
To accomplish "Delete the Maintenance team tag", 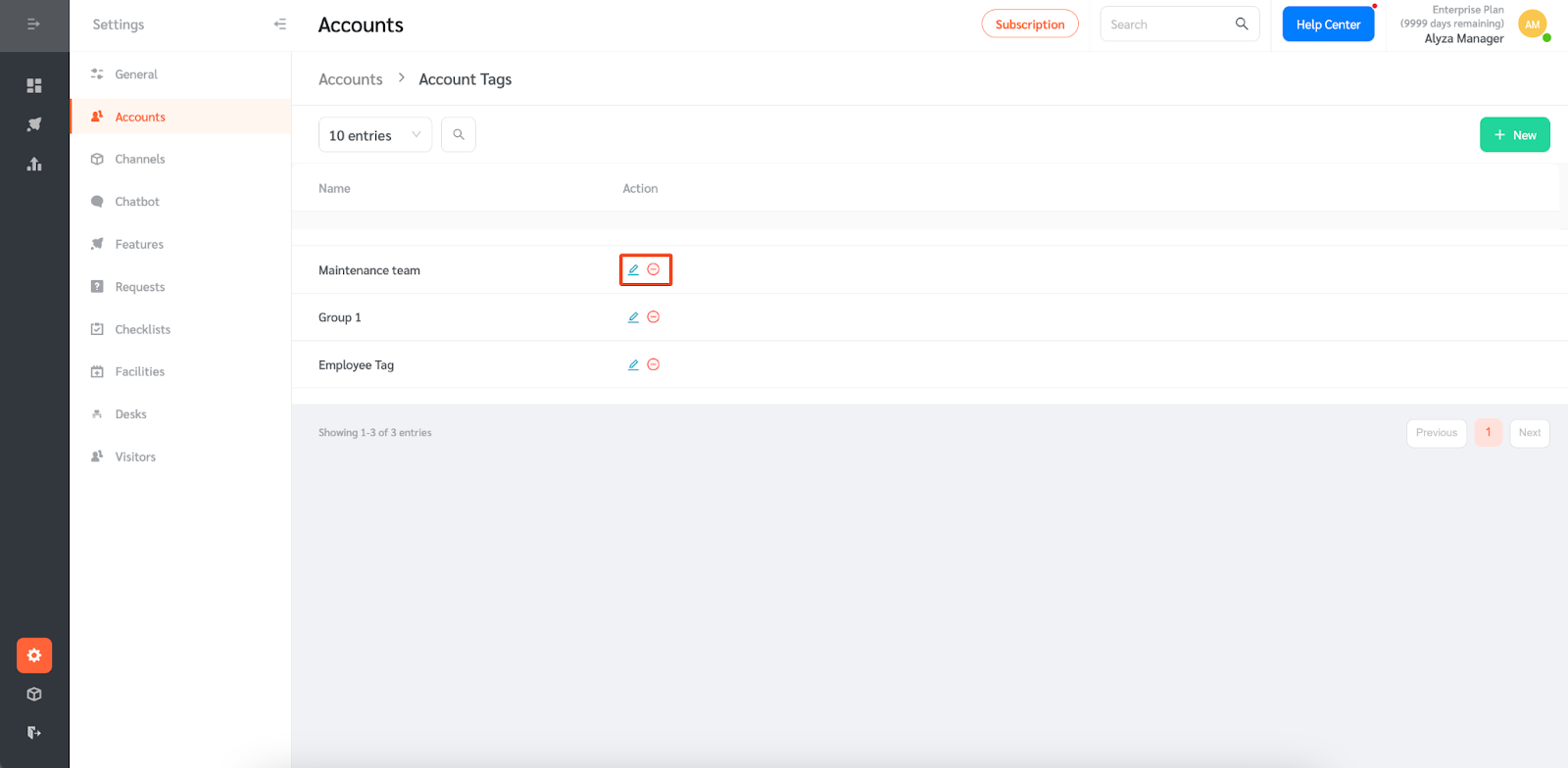I will pos(654,269).
